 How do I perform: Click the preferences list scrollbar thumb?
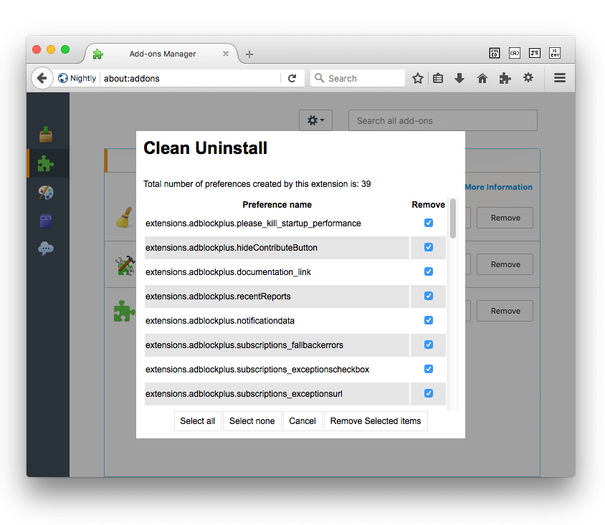click(x=453, y=218)
